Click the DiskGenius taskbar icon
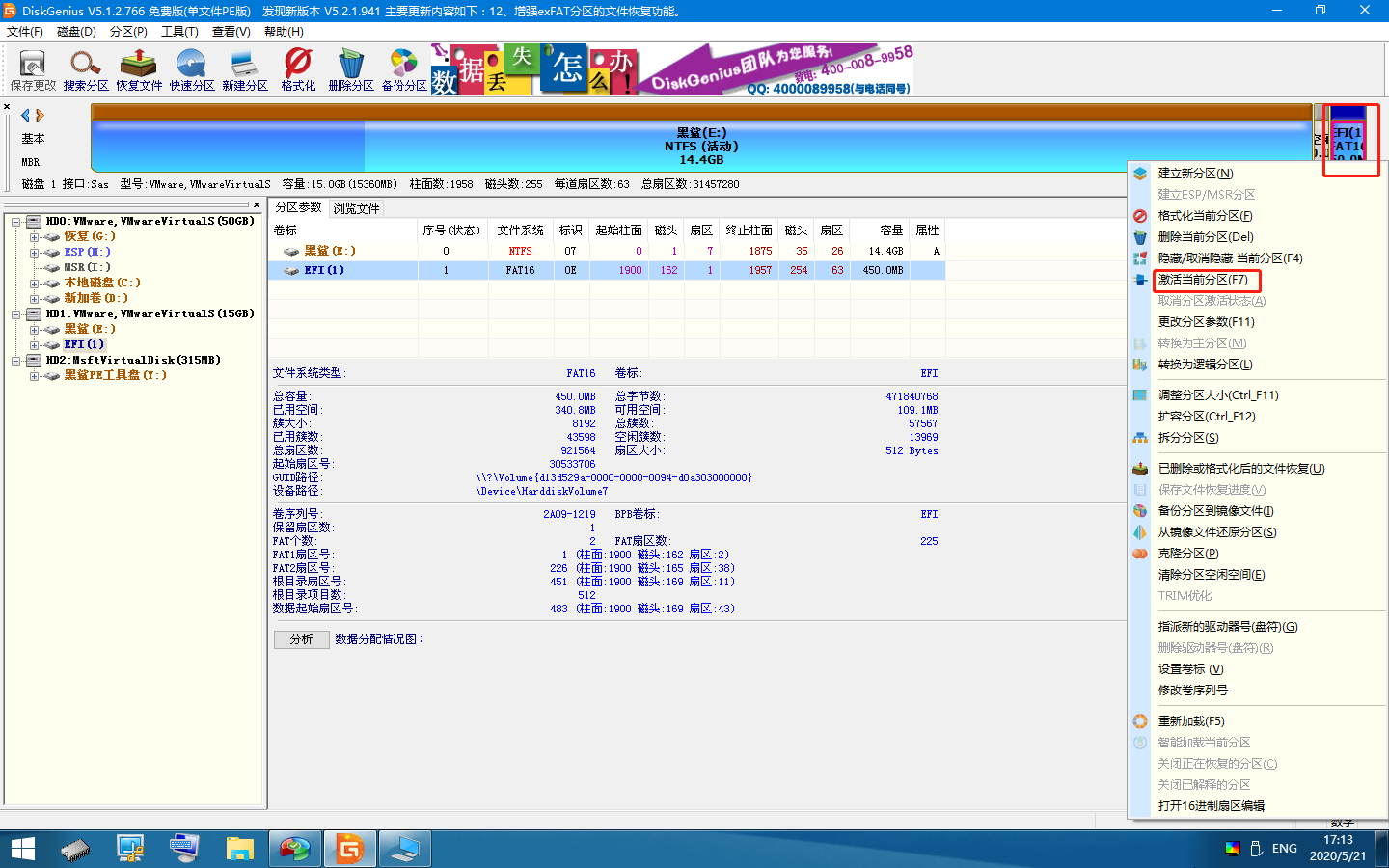 click(349, 849)
